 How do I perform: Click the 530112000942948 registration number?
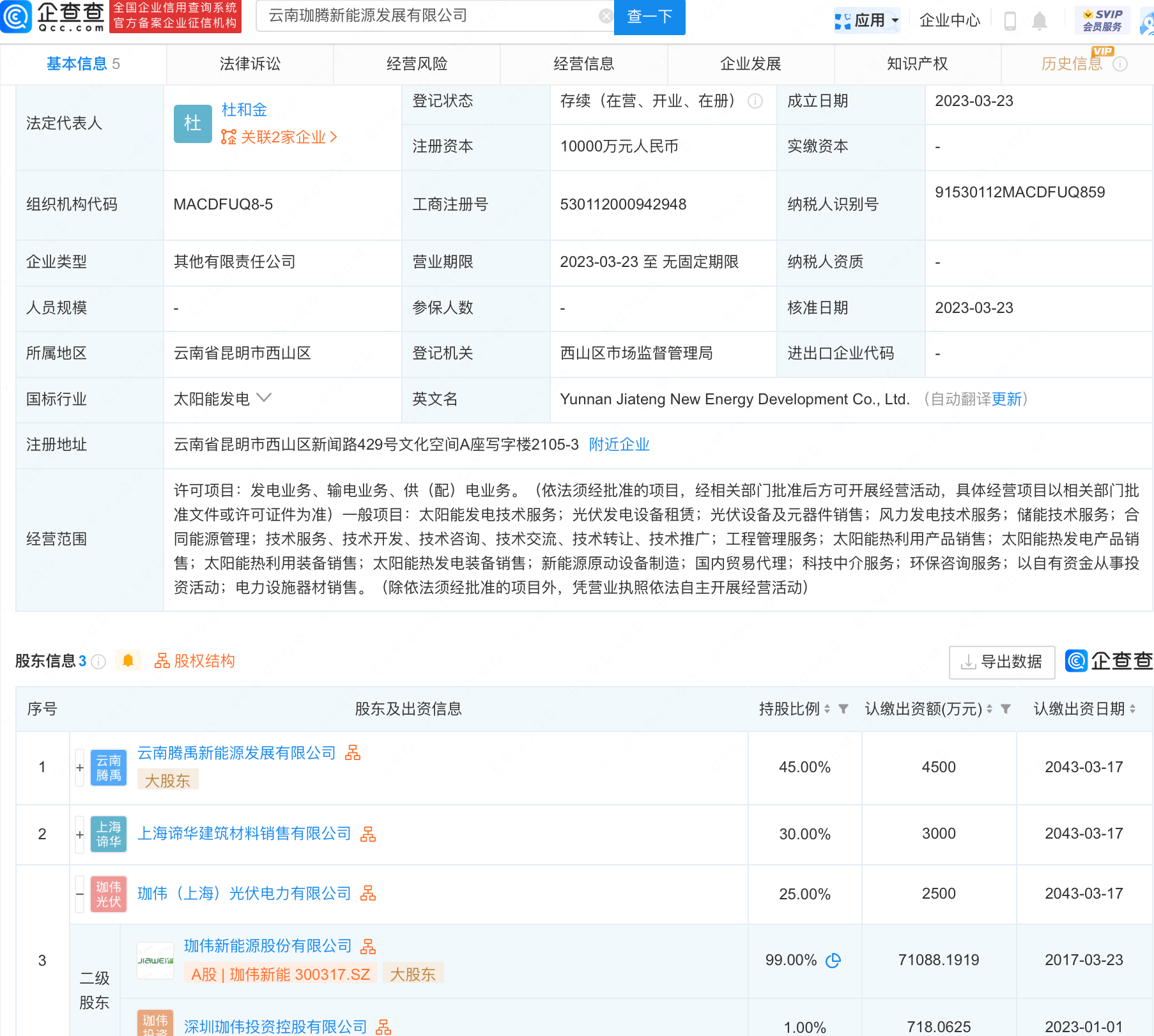point(623,204)
